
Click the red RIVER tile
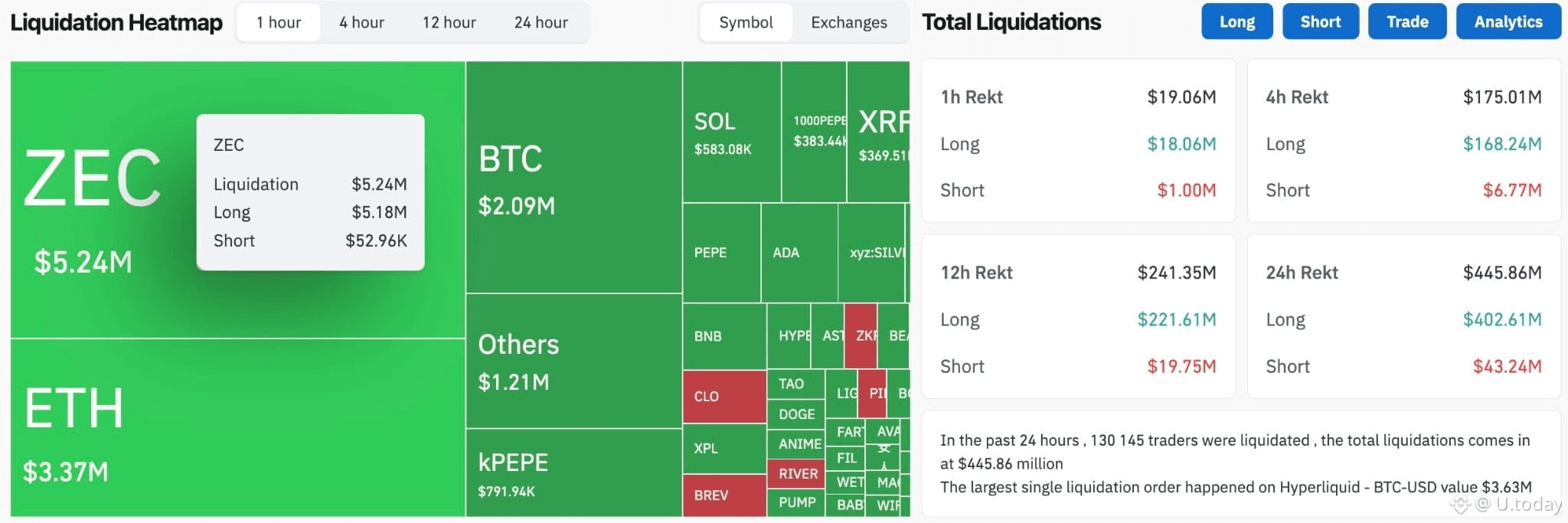click(797, 474)
